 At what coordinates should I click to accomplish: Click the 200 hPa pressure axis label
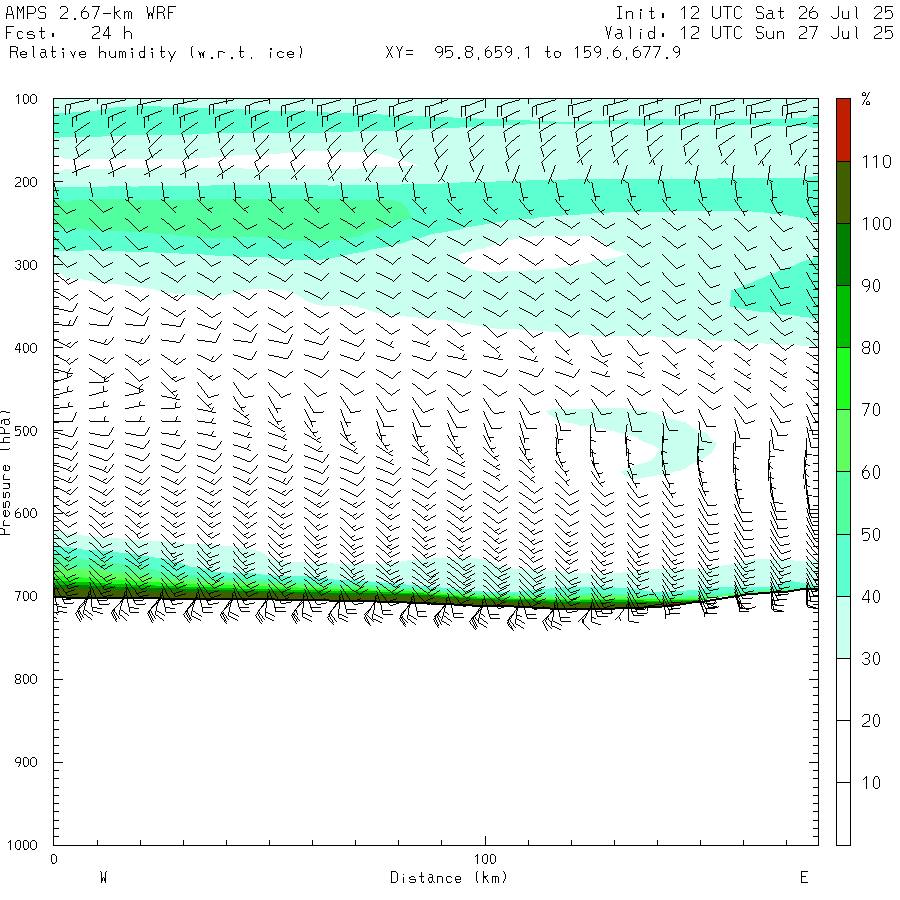(26, 183)
